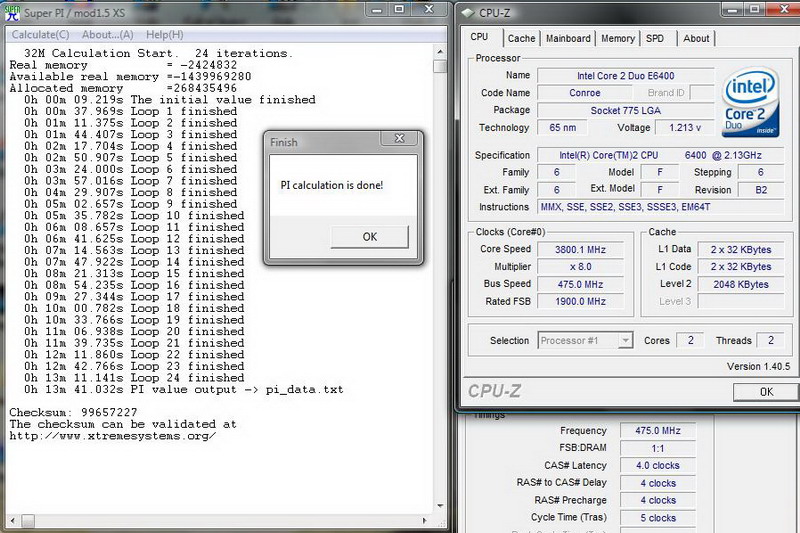
Task: Minimize the CPU-Z window
Action: pos(733,10)
